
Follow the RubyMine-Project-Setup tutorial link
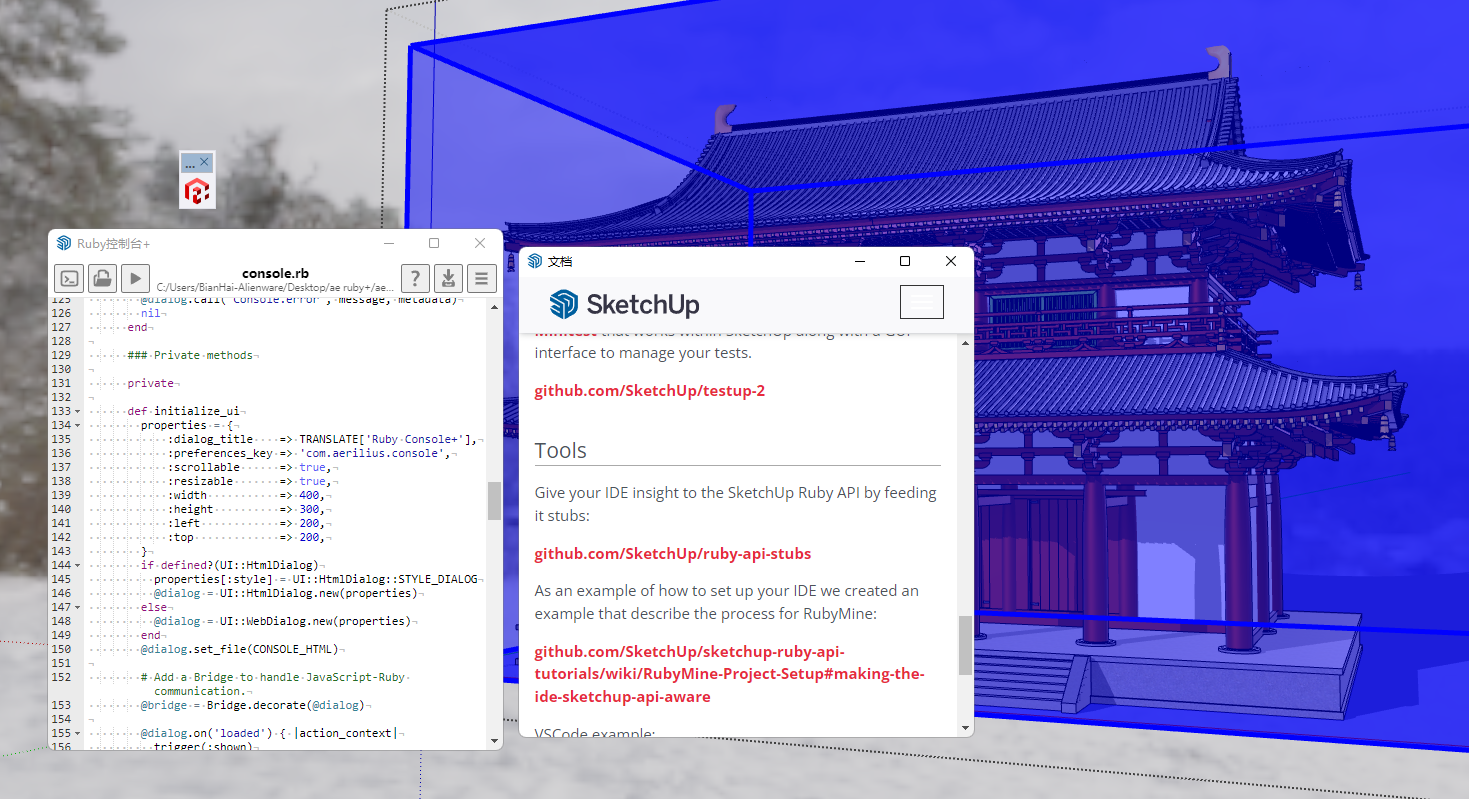[x=728, y=674]
